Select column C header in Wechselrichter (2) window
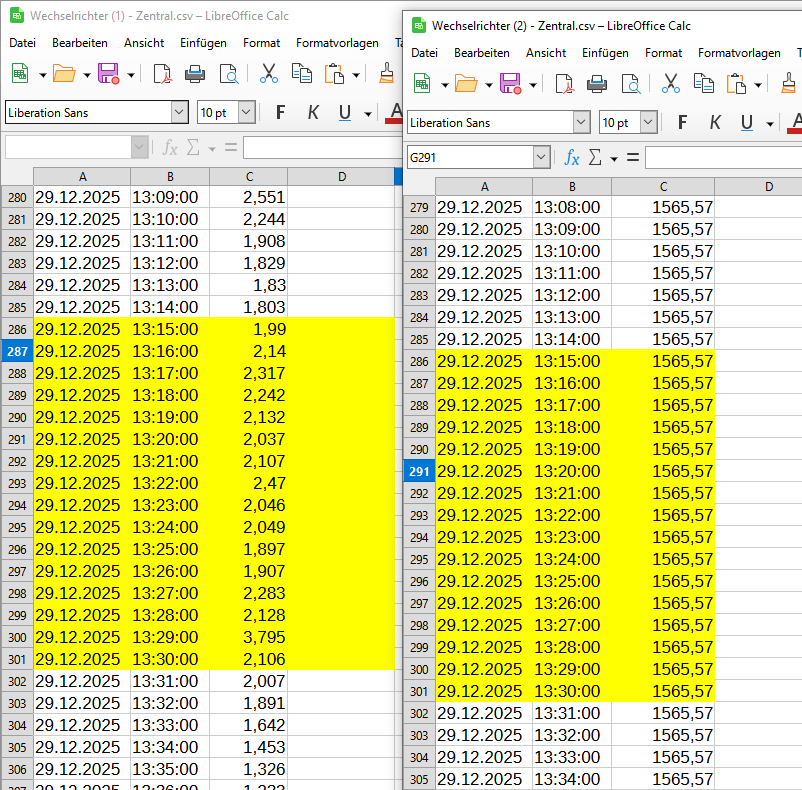Screen dimensions: 802x790 [x=662, y=186]
